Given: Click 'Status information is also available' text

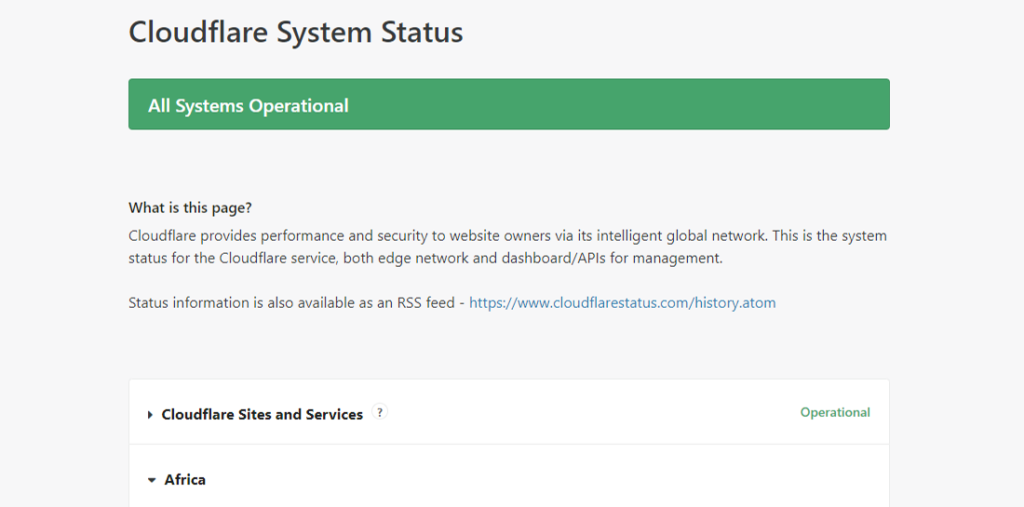Looking at the screenshot, I should tap(240, 303).
